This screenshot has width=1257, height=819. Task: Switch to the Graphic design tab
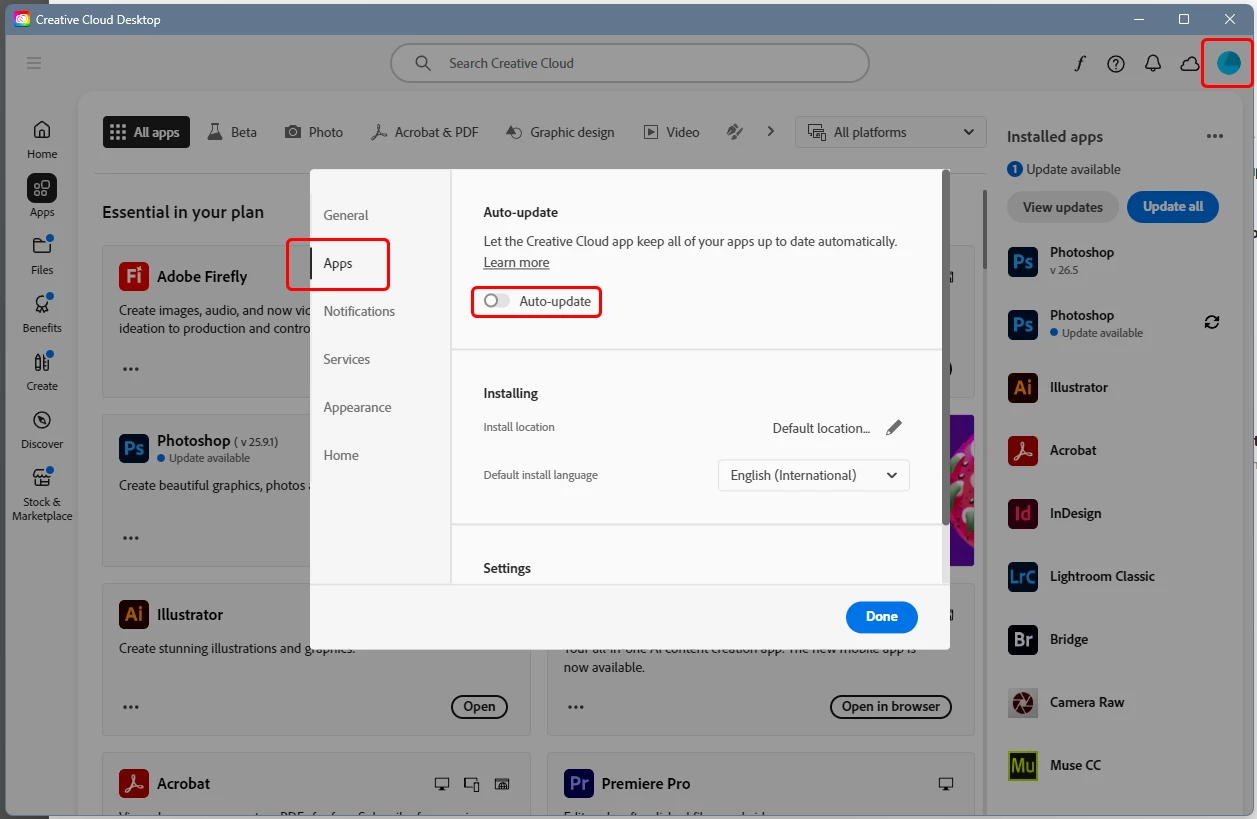[x=560, y=132]
